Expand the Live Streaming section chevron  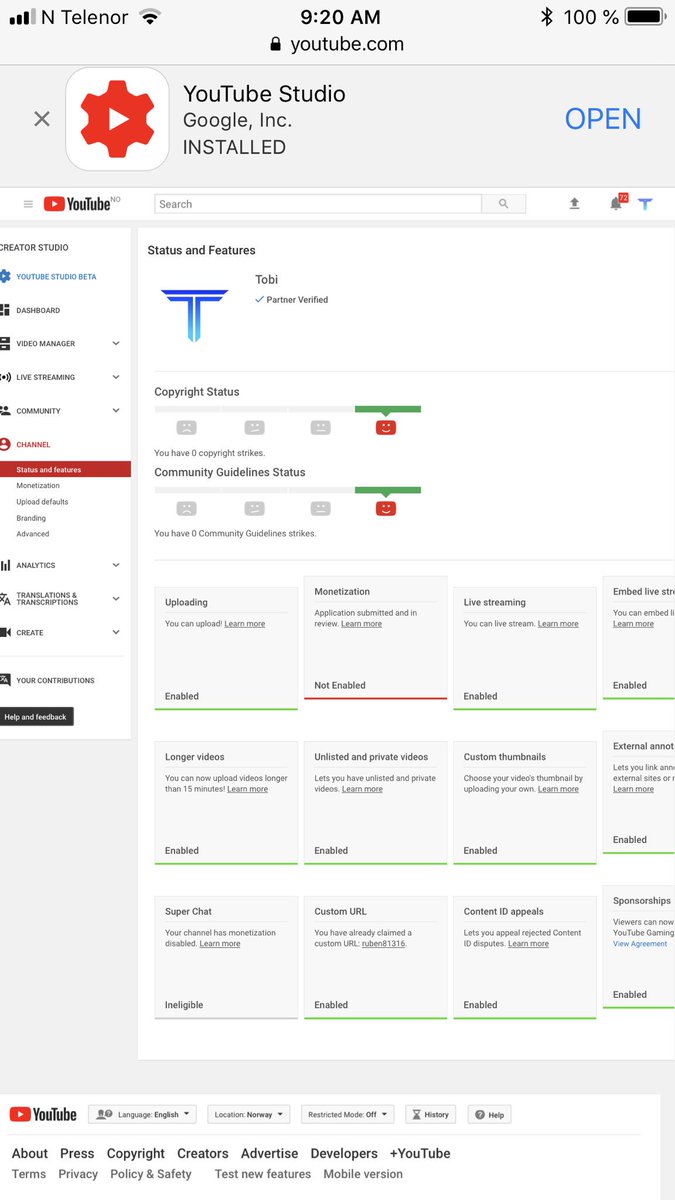tap(116, 377)
